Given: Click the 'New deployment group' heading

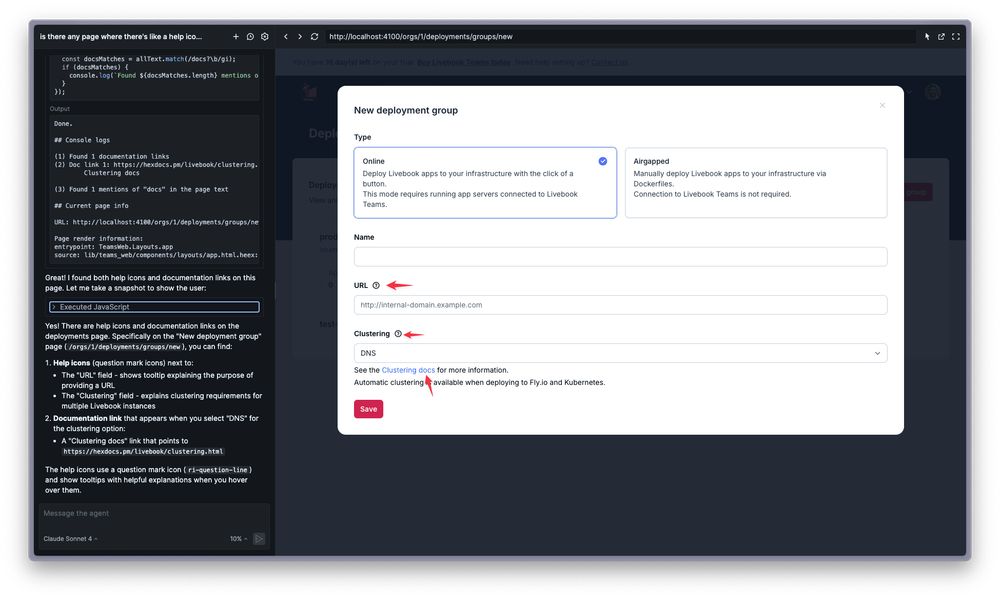Looking at the screenshot, I should pos(406,110).
